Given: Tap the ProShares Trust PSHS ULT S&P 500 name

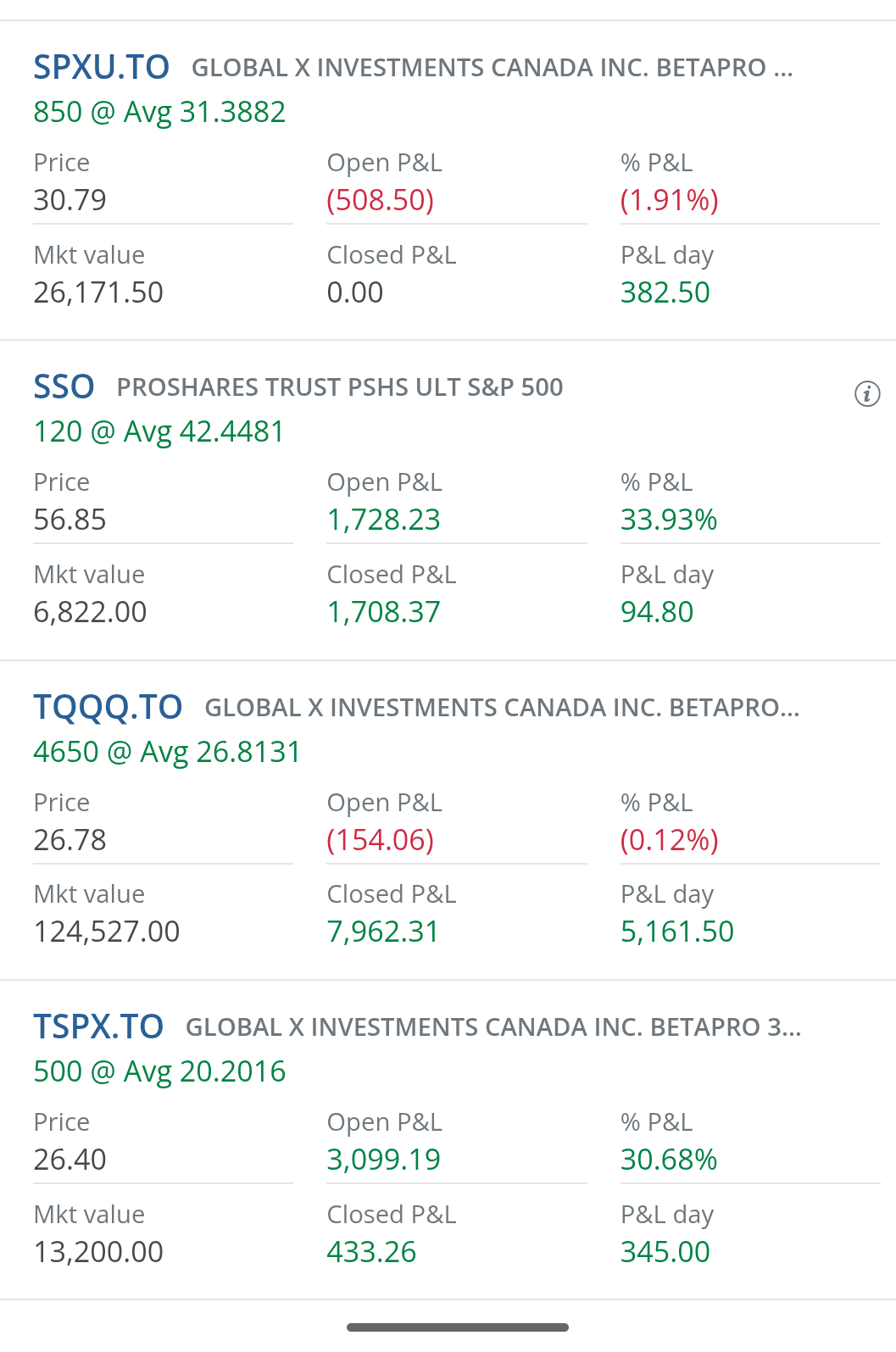Looking at the screenshot, I should (x=340, y=387).
